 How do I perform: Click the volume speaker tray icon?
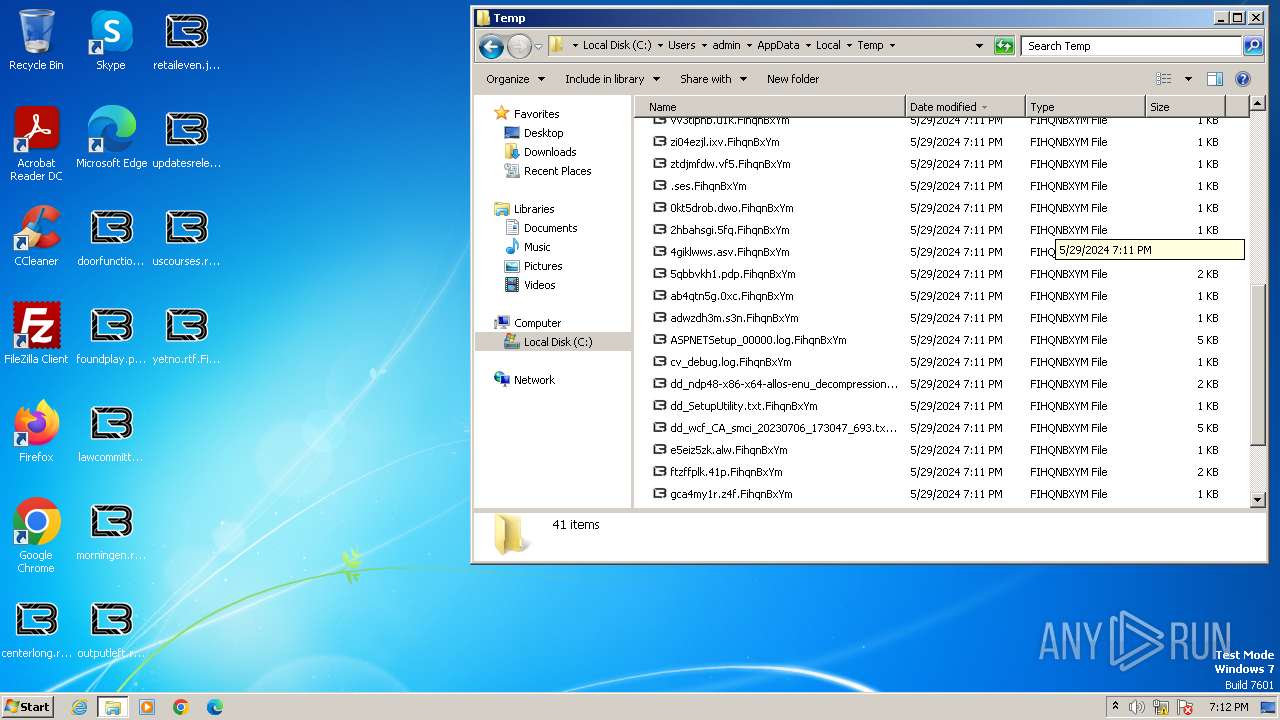1137,707
